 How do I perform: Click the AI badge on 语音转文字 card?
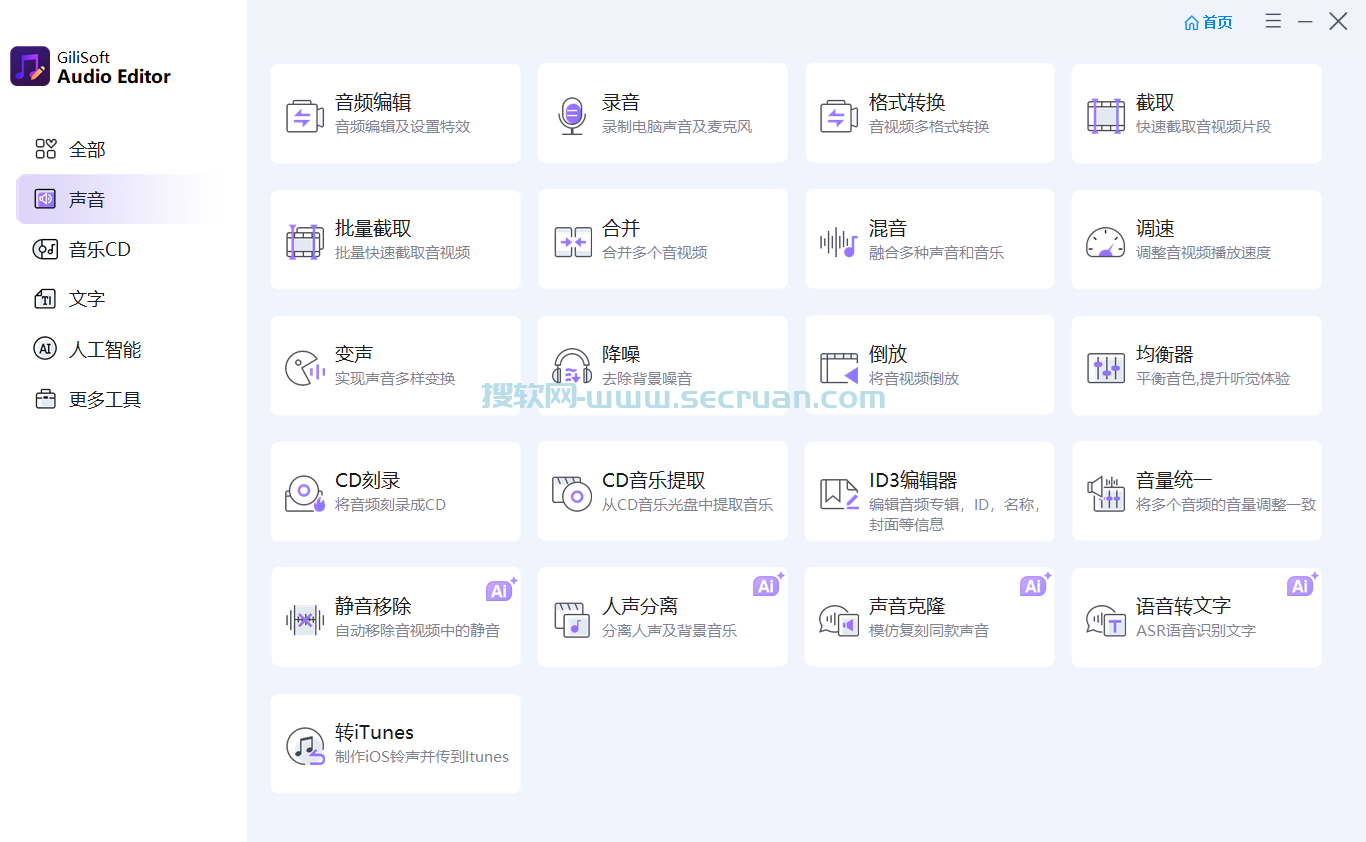[x=1302, y=585]
